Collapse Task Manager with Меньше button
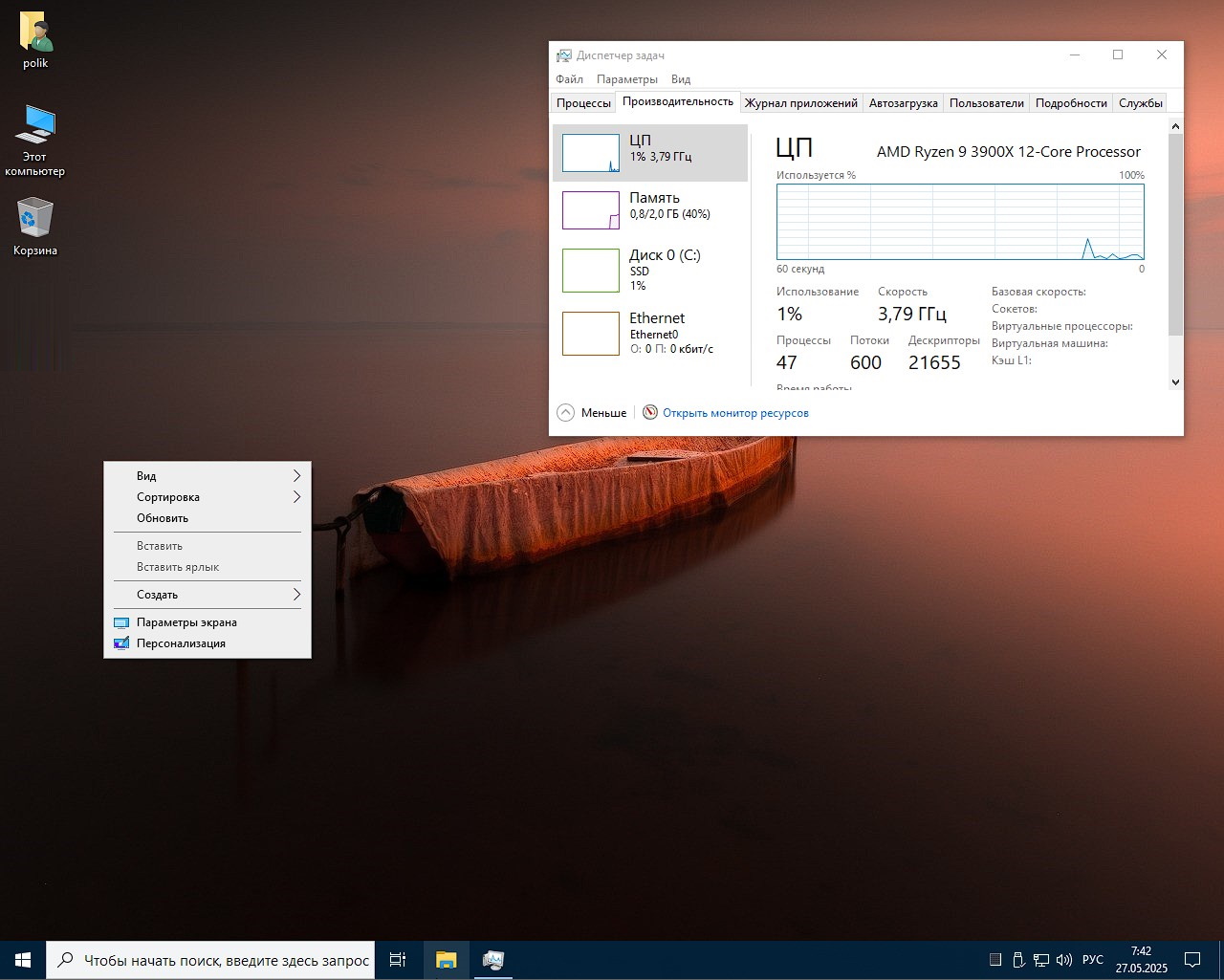This screenshot has height=980, width=1224. (592, 413)
